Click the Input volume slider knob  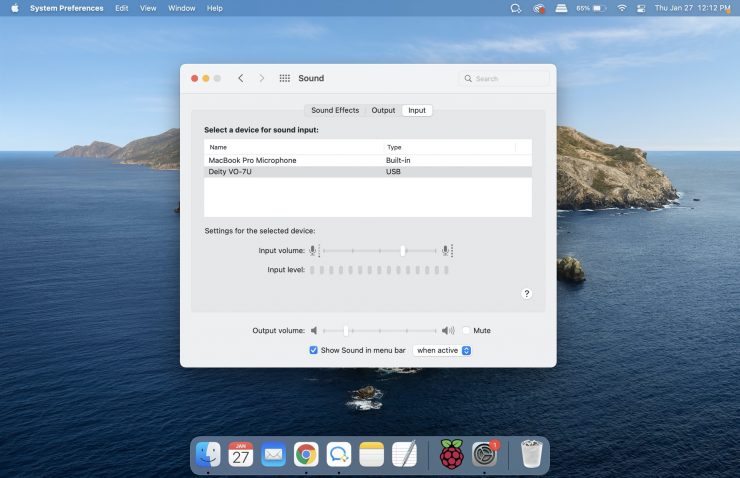(x=403, y=251)
